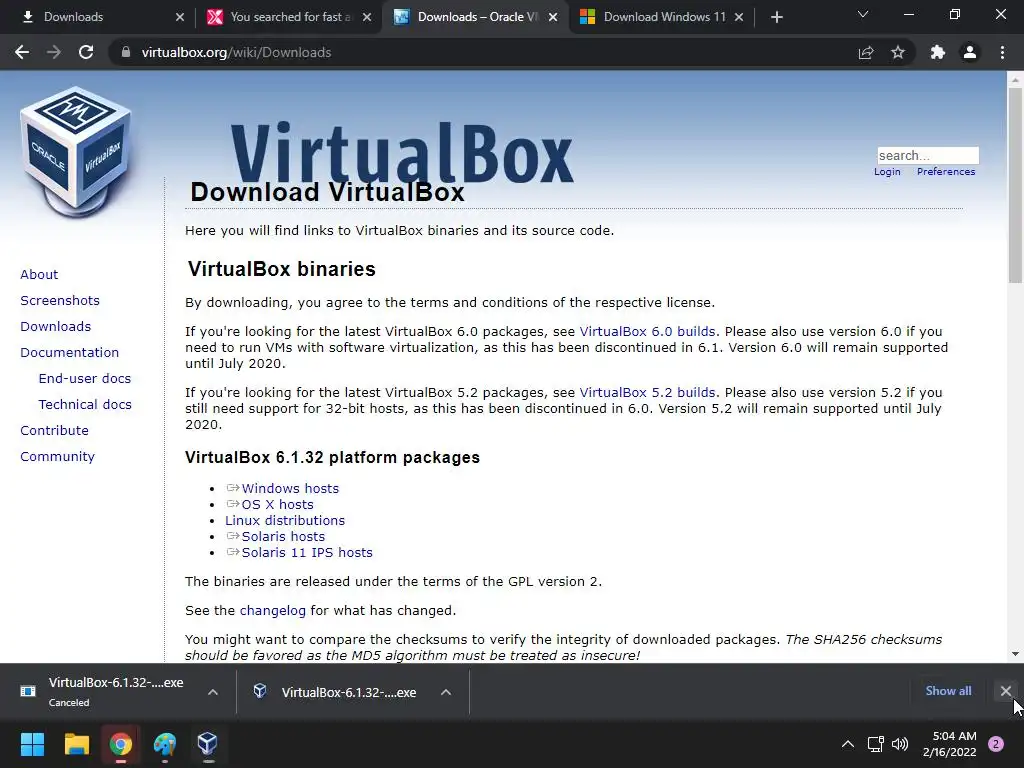This screenshot has height=768, width=1024.
Task: Open the Login link
Action: (x=887, y=172)
